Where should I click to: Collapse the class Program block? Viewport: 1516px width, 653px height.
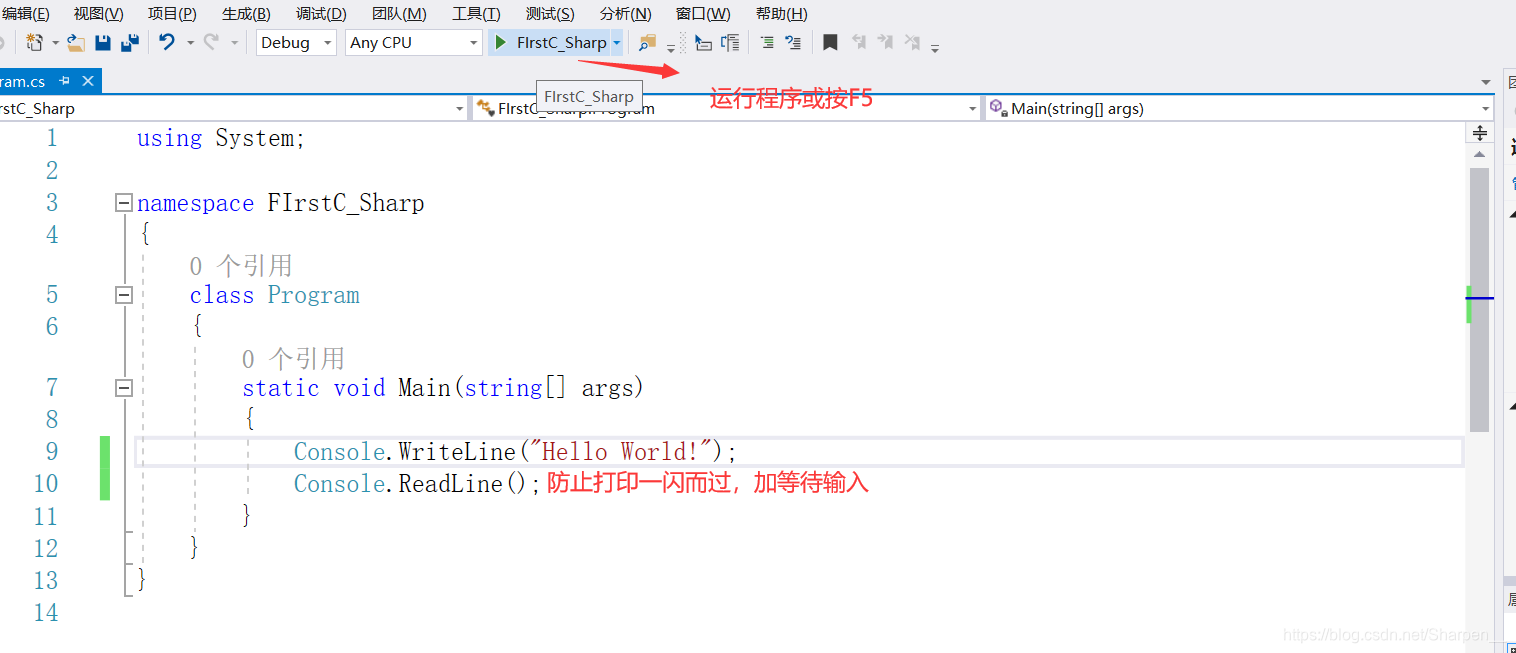click(x=124, y=295)
